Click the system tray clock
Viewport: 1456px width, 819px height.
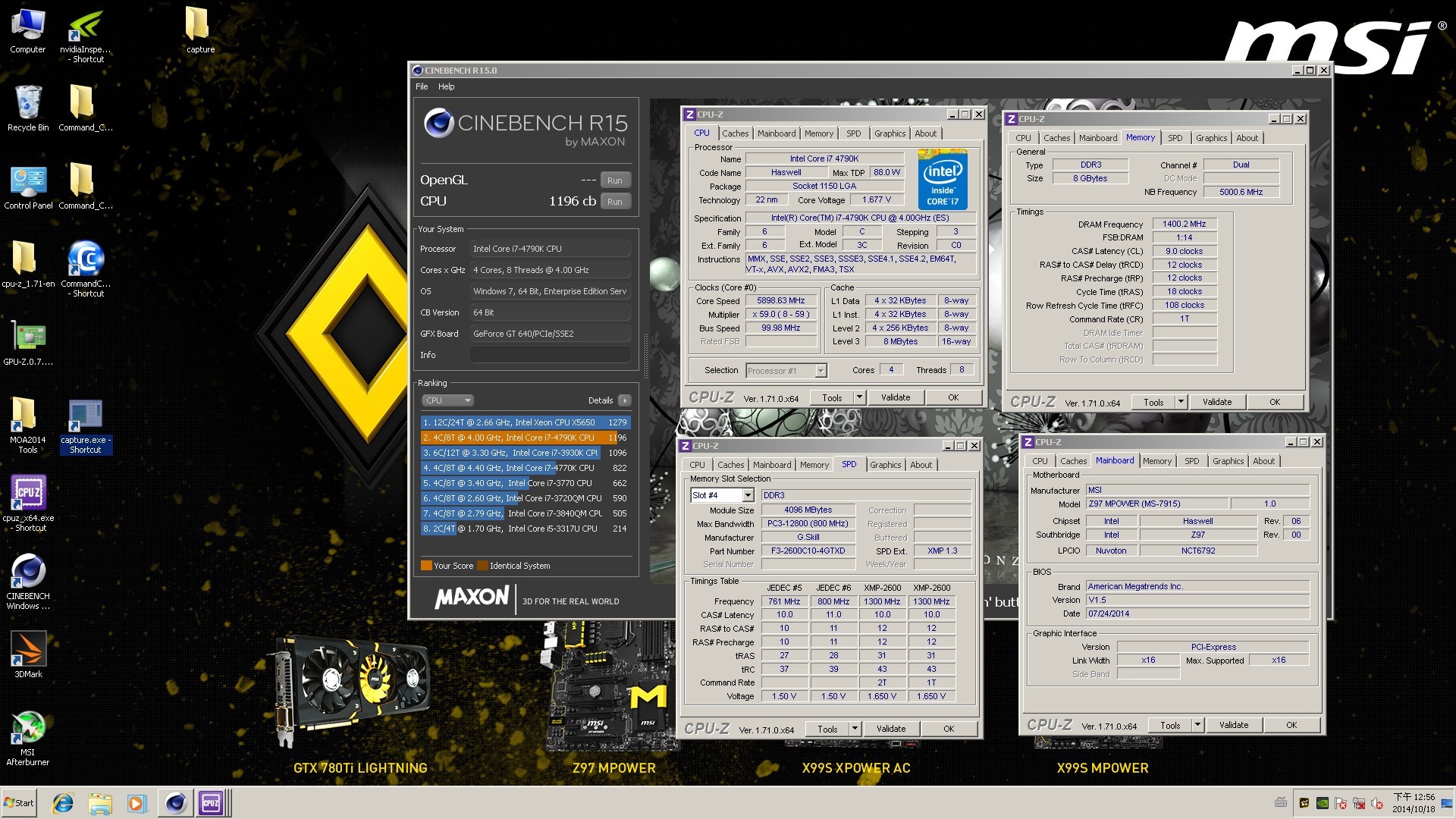pyautogui.click(x=1414, y=803)
